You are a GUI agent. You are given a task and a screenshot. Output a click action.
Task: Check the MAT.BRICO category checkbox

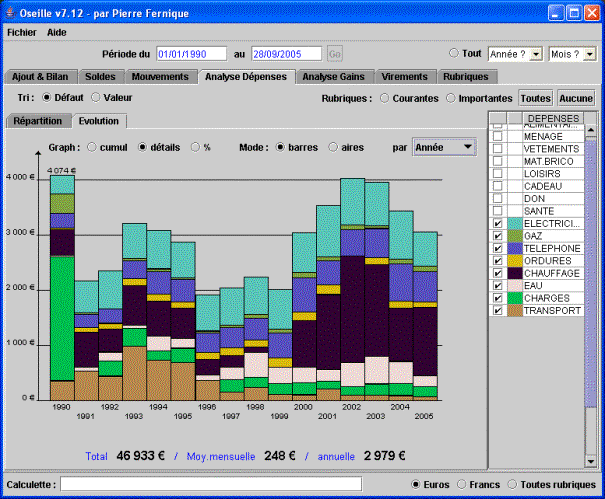pos(498,161)
